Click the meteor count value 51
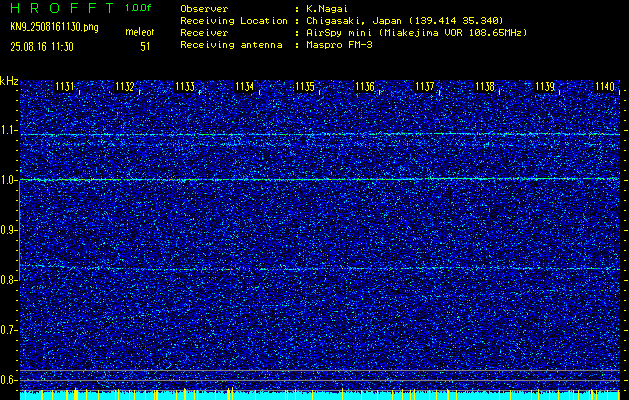 (x=145, y=47)
